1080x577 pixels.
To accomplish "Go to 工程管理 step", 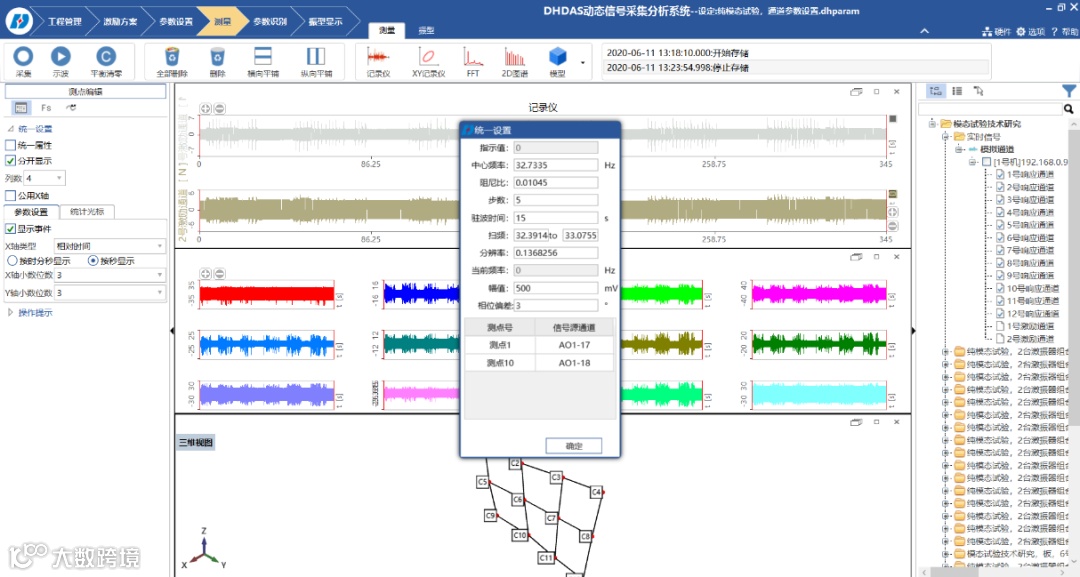I will (x=64, y=21).
